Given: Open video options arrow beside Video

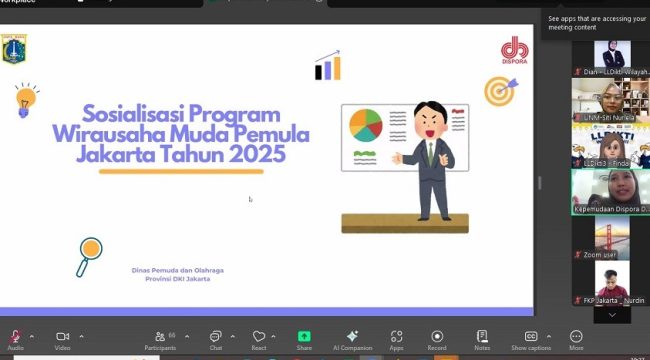Looking at the screenshot, I should pyautogui.click(x=81, y=336).
